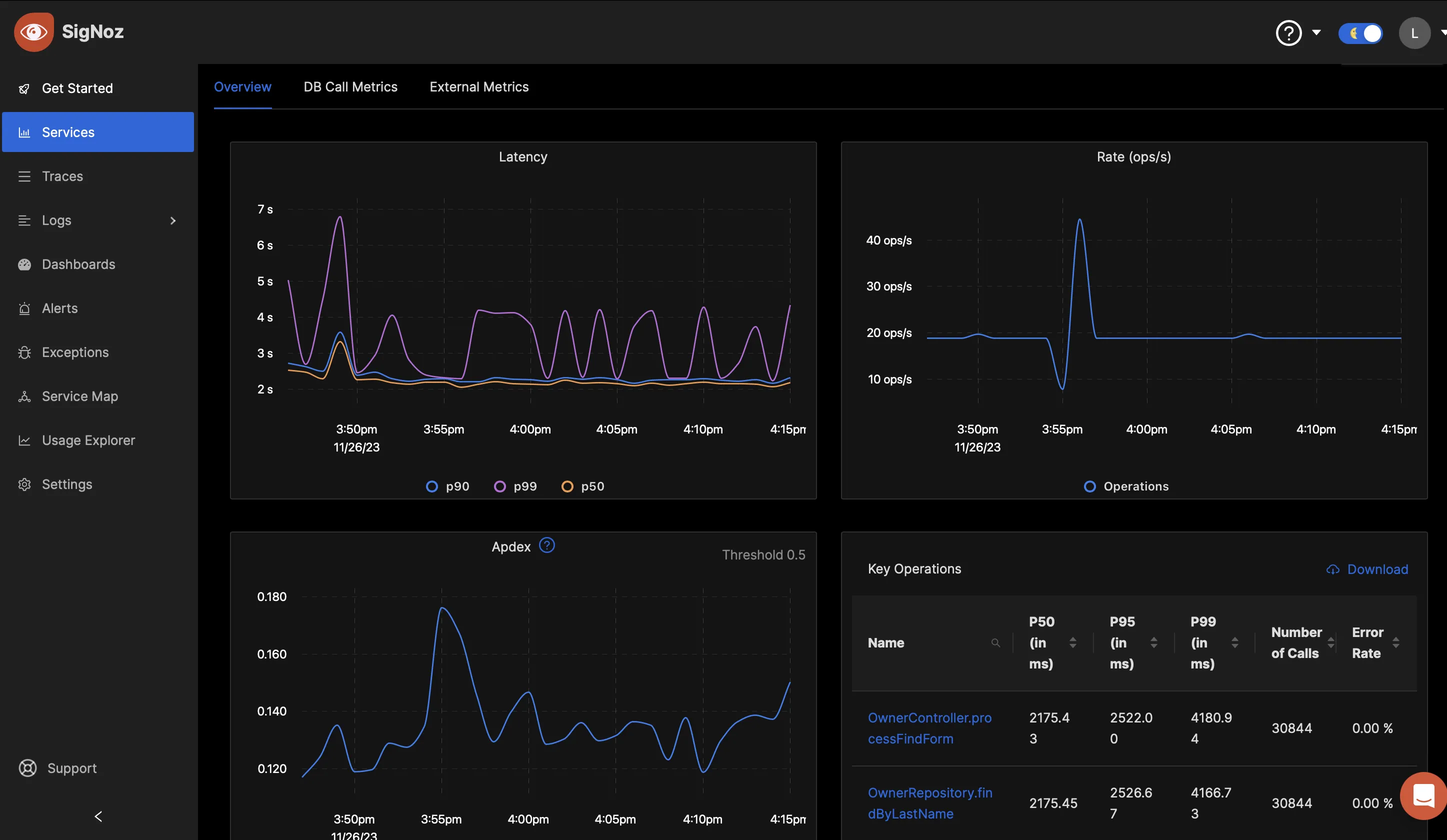Switch to DB Call Metrics tab

pos(350,86)
